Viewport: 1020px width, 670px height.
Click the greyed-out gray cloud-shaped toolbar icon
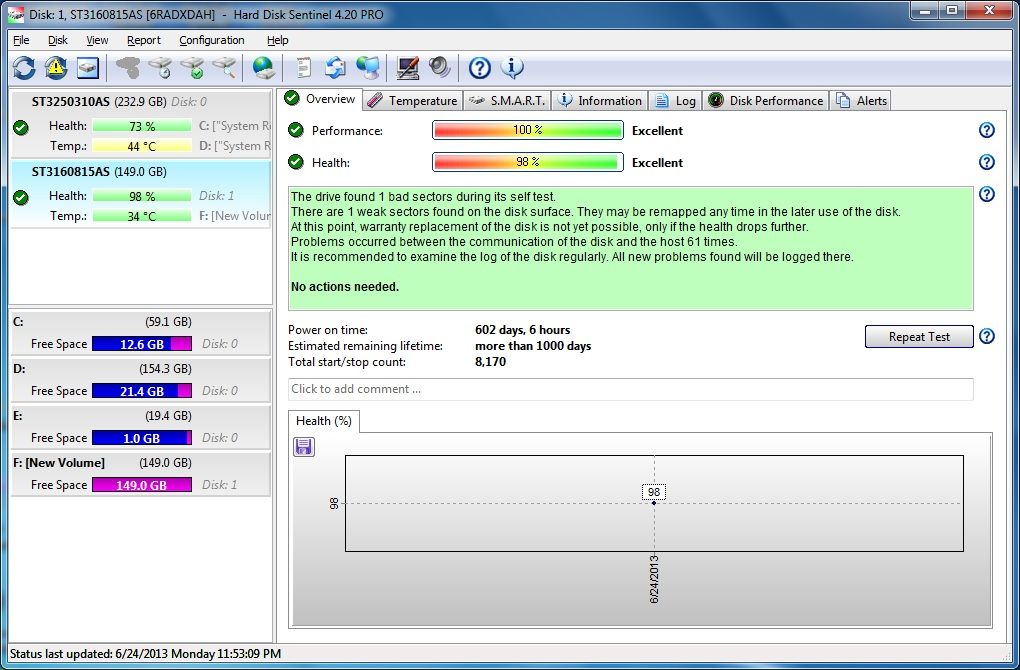[x=128, y=68]
